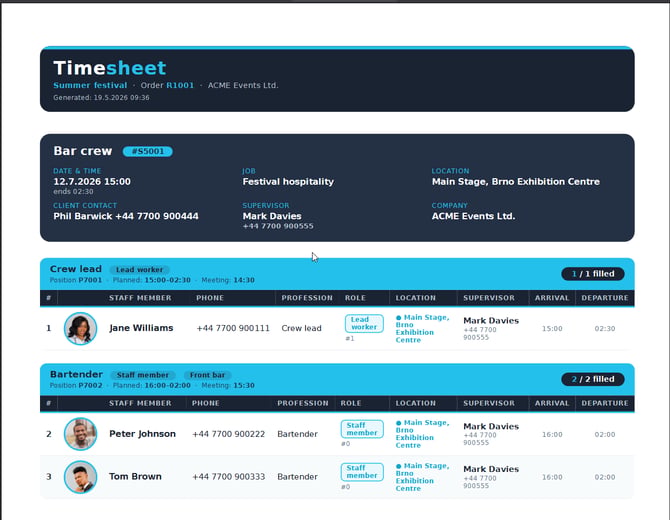Click Lead worker tag in Crew lead header

coord(139,270)
